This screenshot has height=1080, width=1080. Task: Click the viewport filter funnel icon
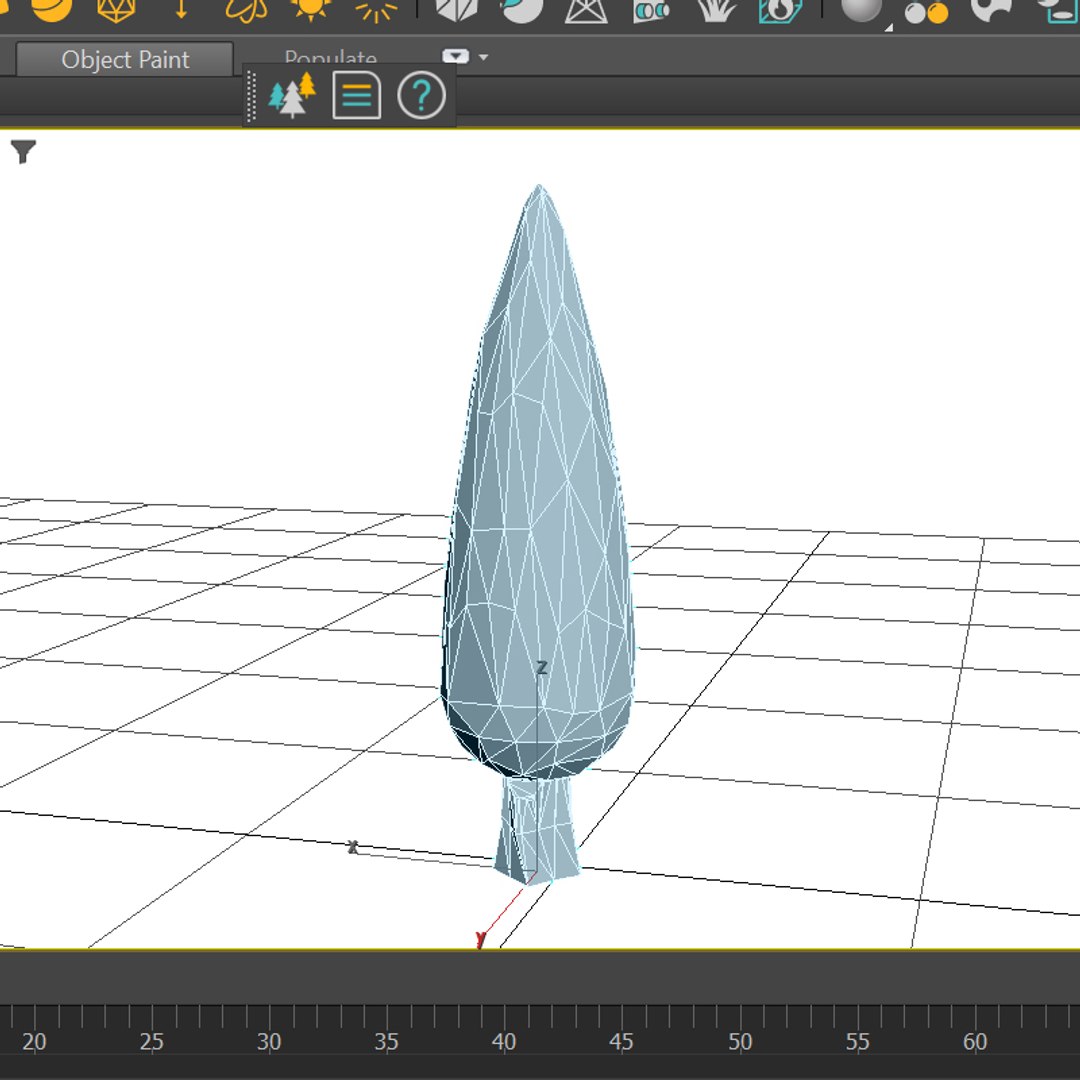point(23,152)
